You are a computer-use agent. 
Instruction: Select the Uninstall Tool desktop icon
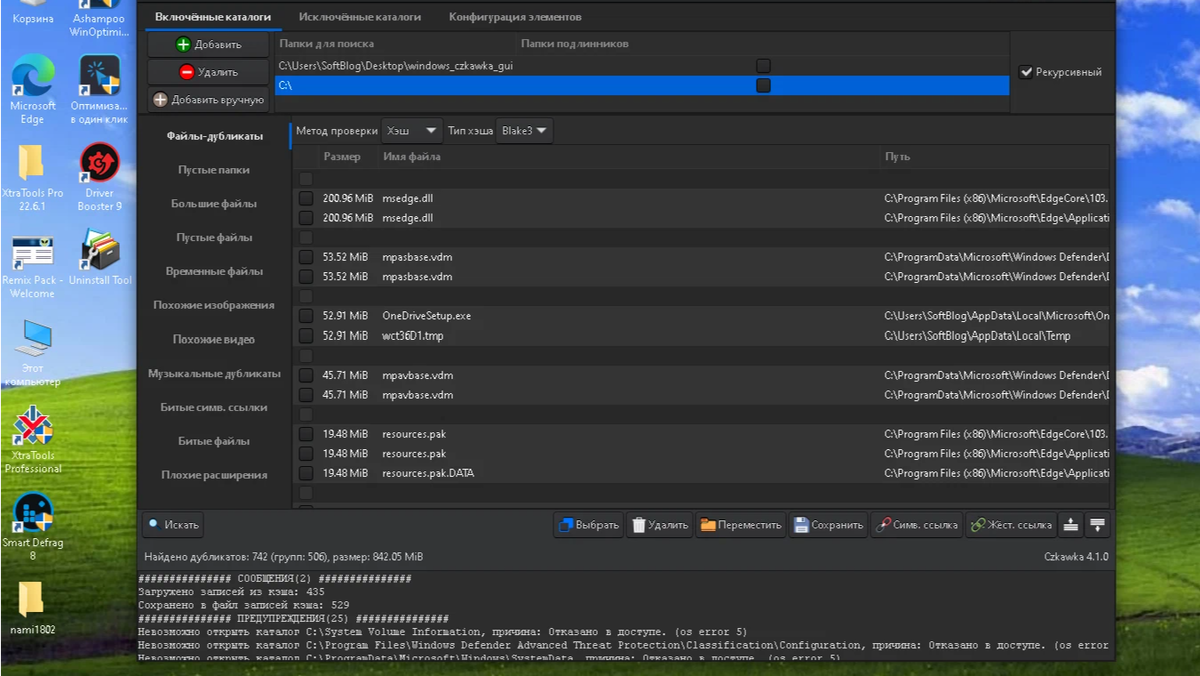(x=100, y=259)
